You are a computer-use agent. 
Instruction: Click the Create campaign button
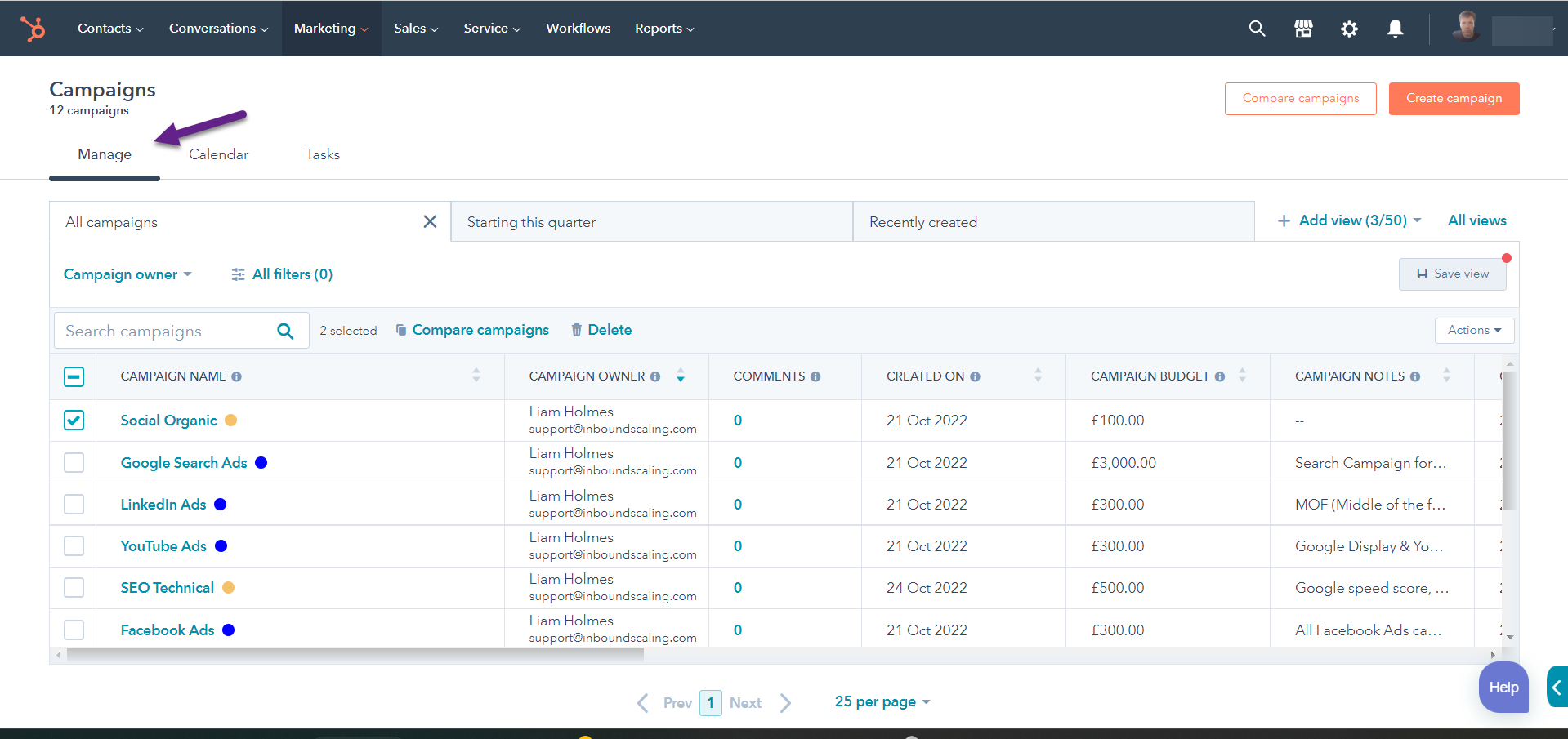[1454, 98]
